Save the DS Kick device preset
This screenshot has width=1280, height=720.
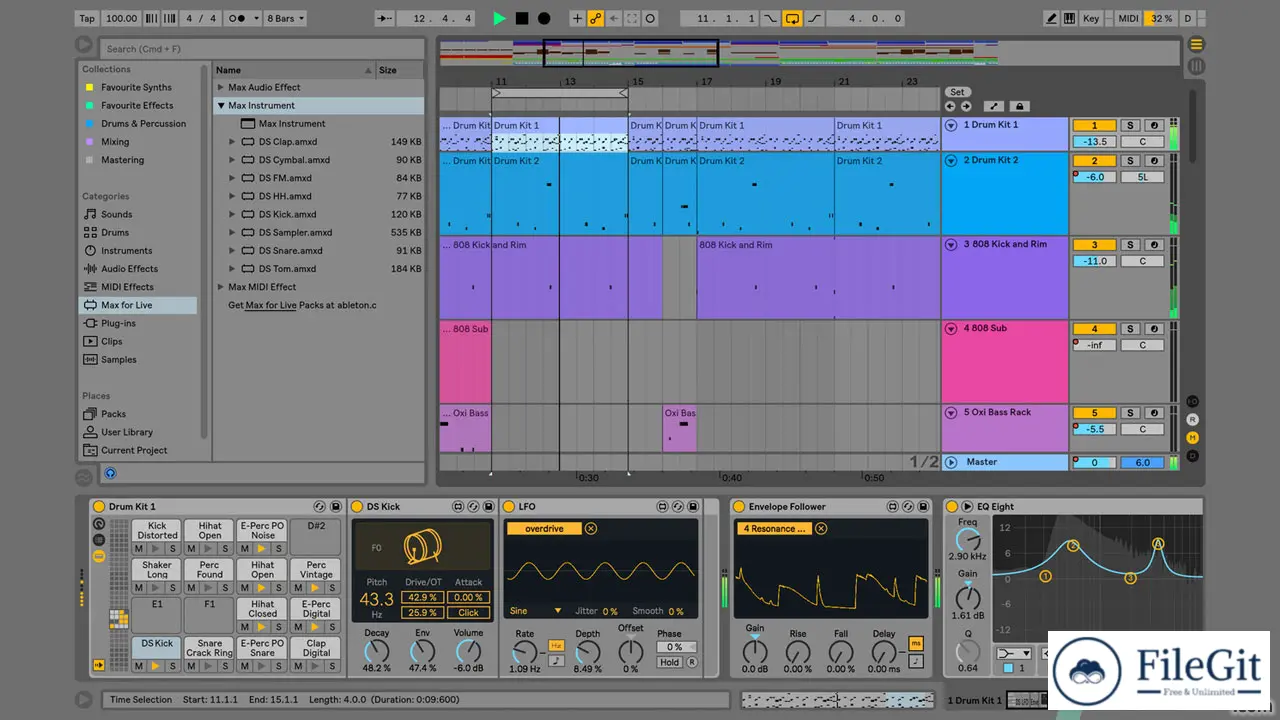487,507
